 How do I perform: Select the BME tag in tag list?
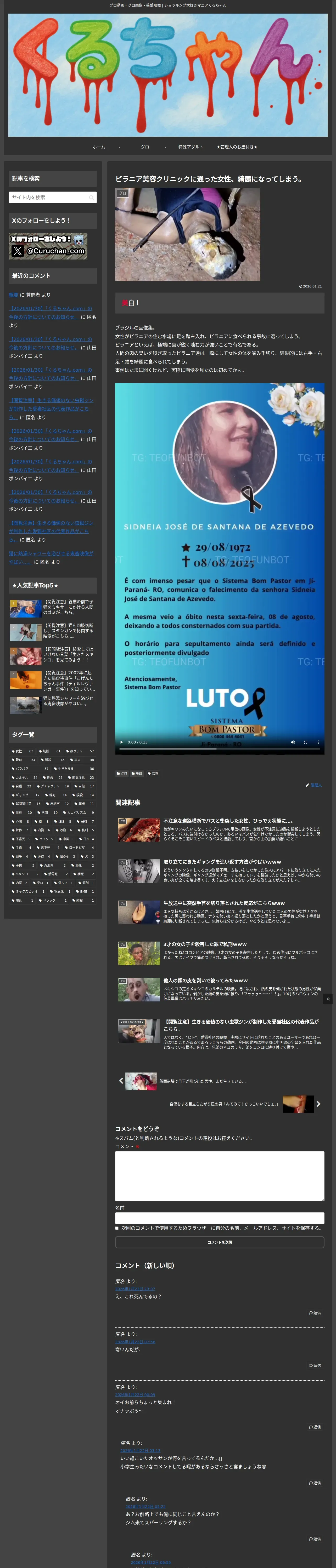85,892
